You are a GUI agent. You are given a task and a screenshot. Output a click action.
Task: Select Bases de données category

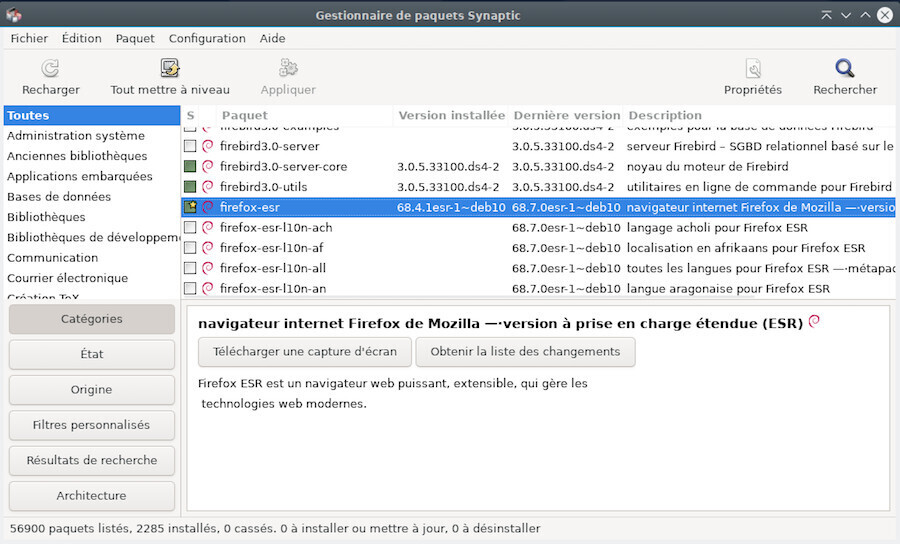[x=59, y=196]
